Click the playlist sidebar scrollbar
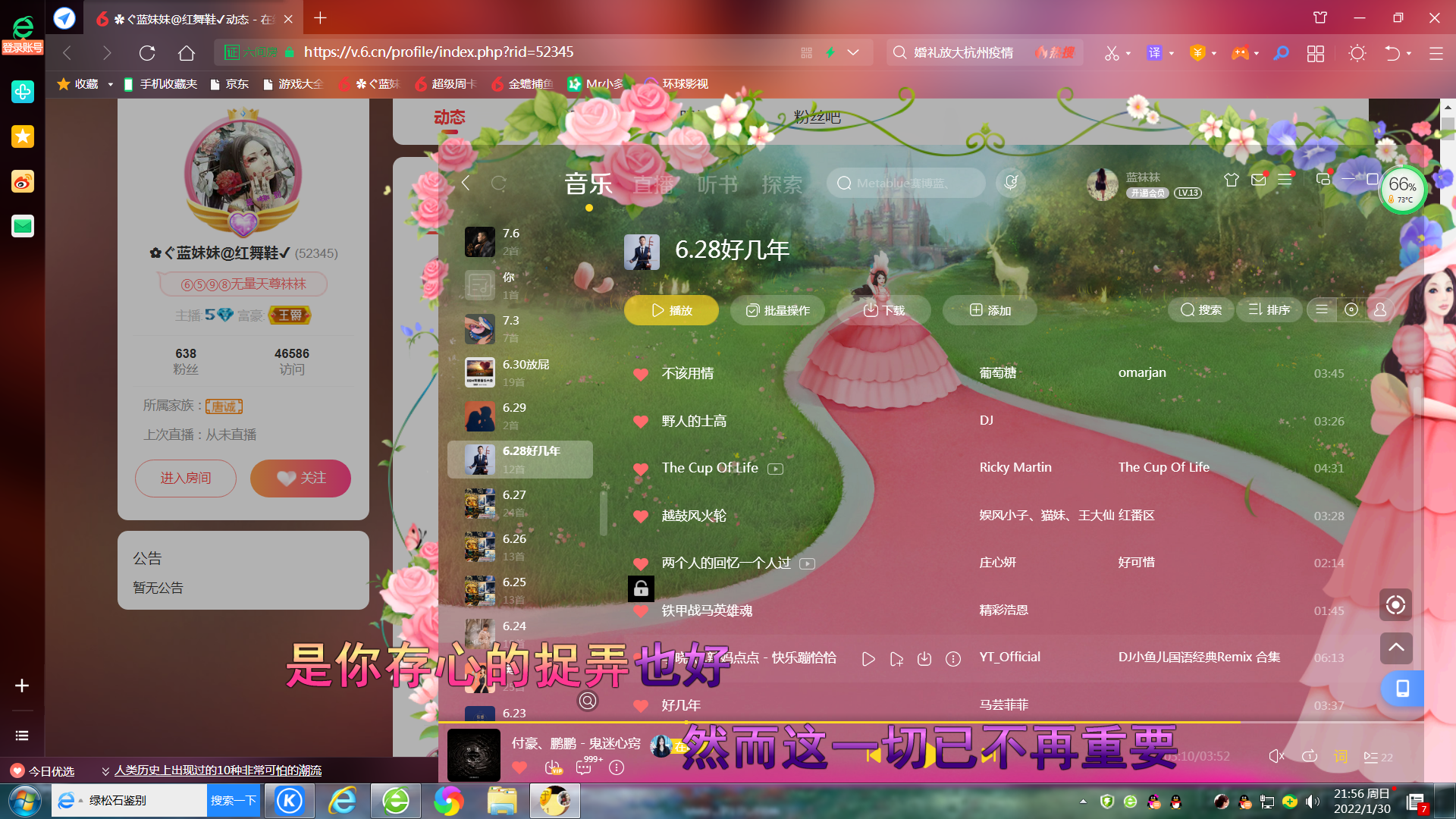This screenshot has width=1456, height=819. 604,513
